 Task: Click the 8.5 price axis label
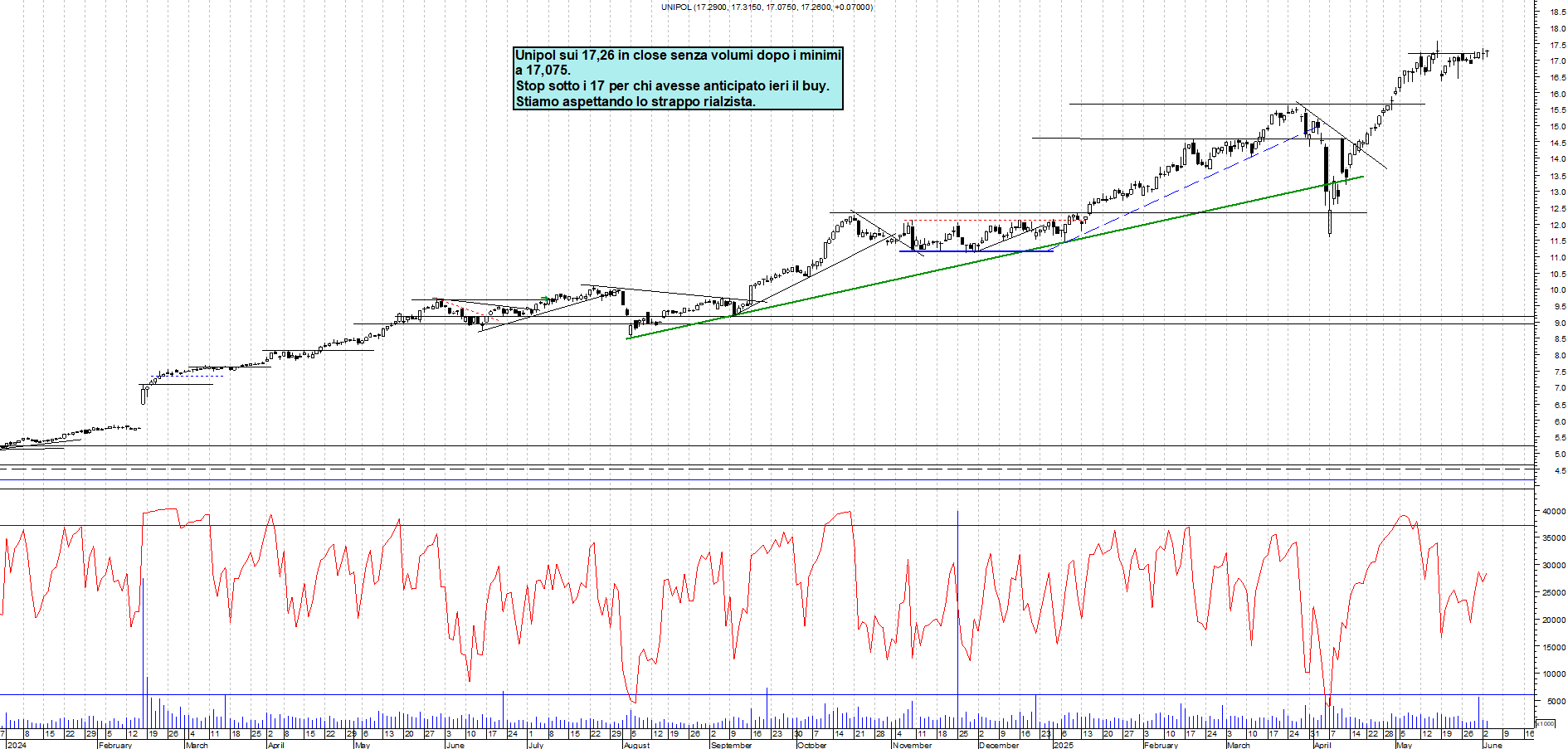tap(1560, 339)
